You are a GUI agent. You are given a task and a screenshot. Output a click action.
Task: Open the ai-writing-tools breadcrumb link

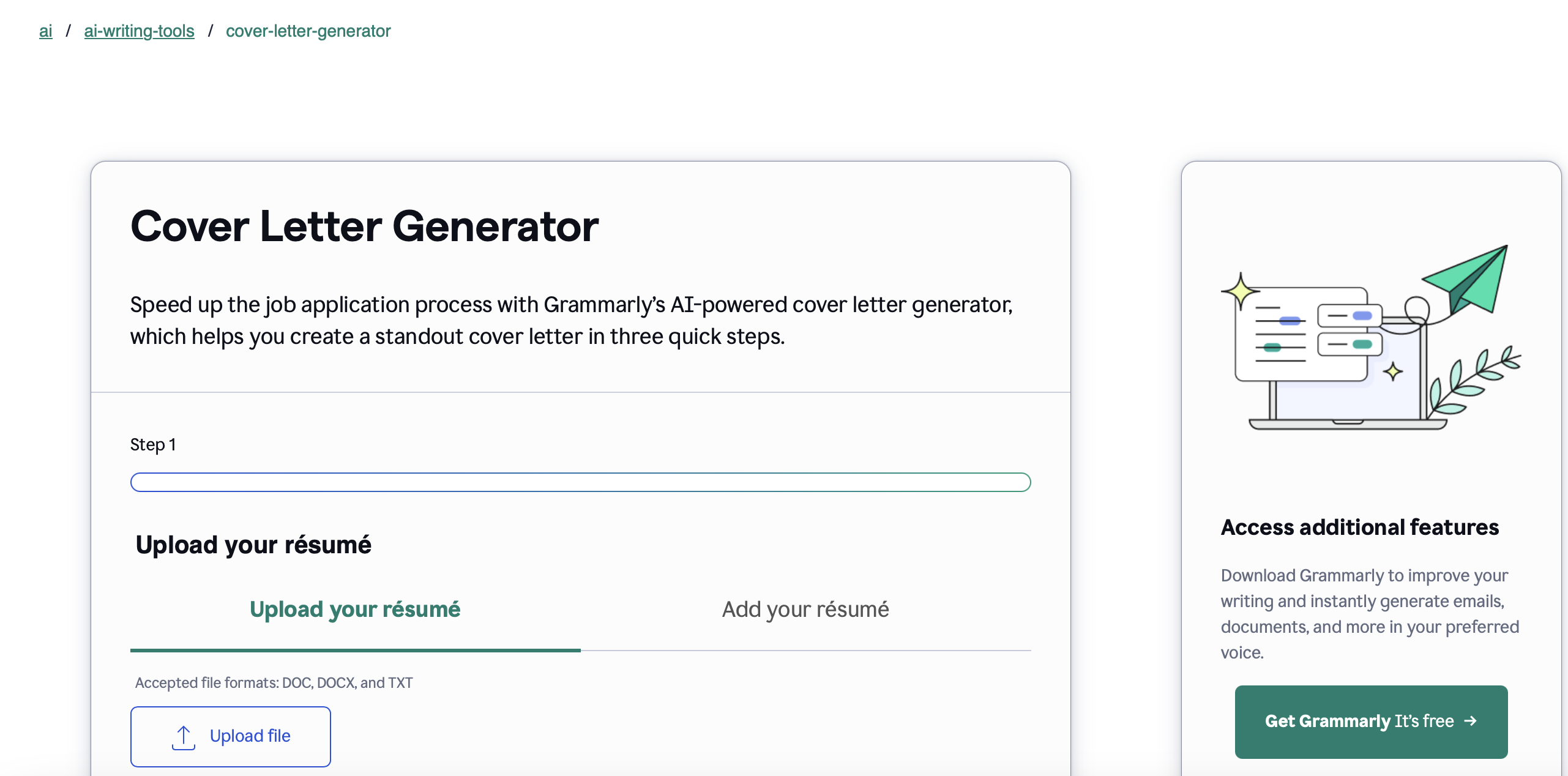[x=139, y=31]
